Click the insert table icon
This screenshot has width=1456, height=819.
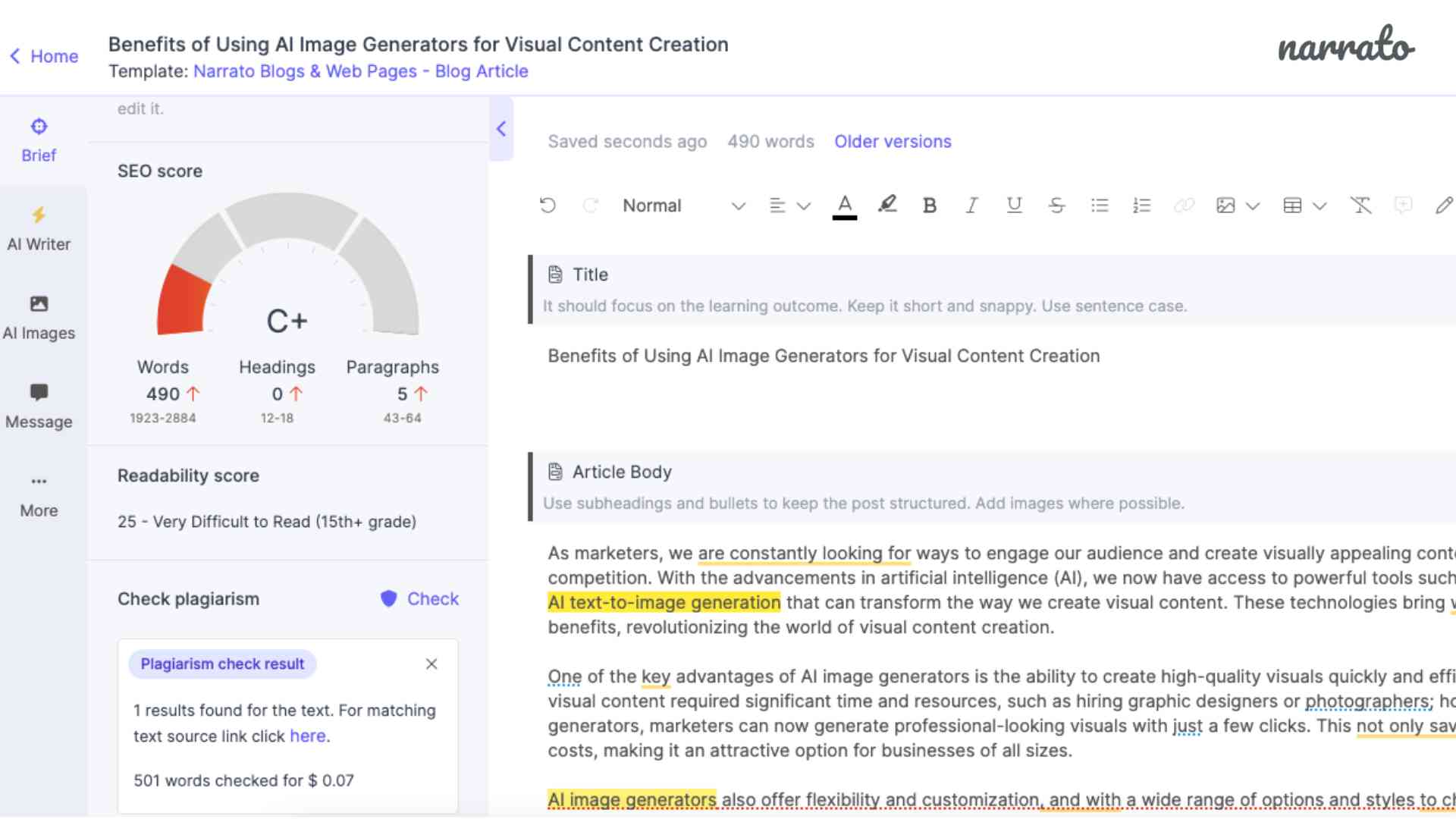(1292, 205)
